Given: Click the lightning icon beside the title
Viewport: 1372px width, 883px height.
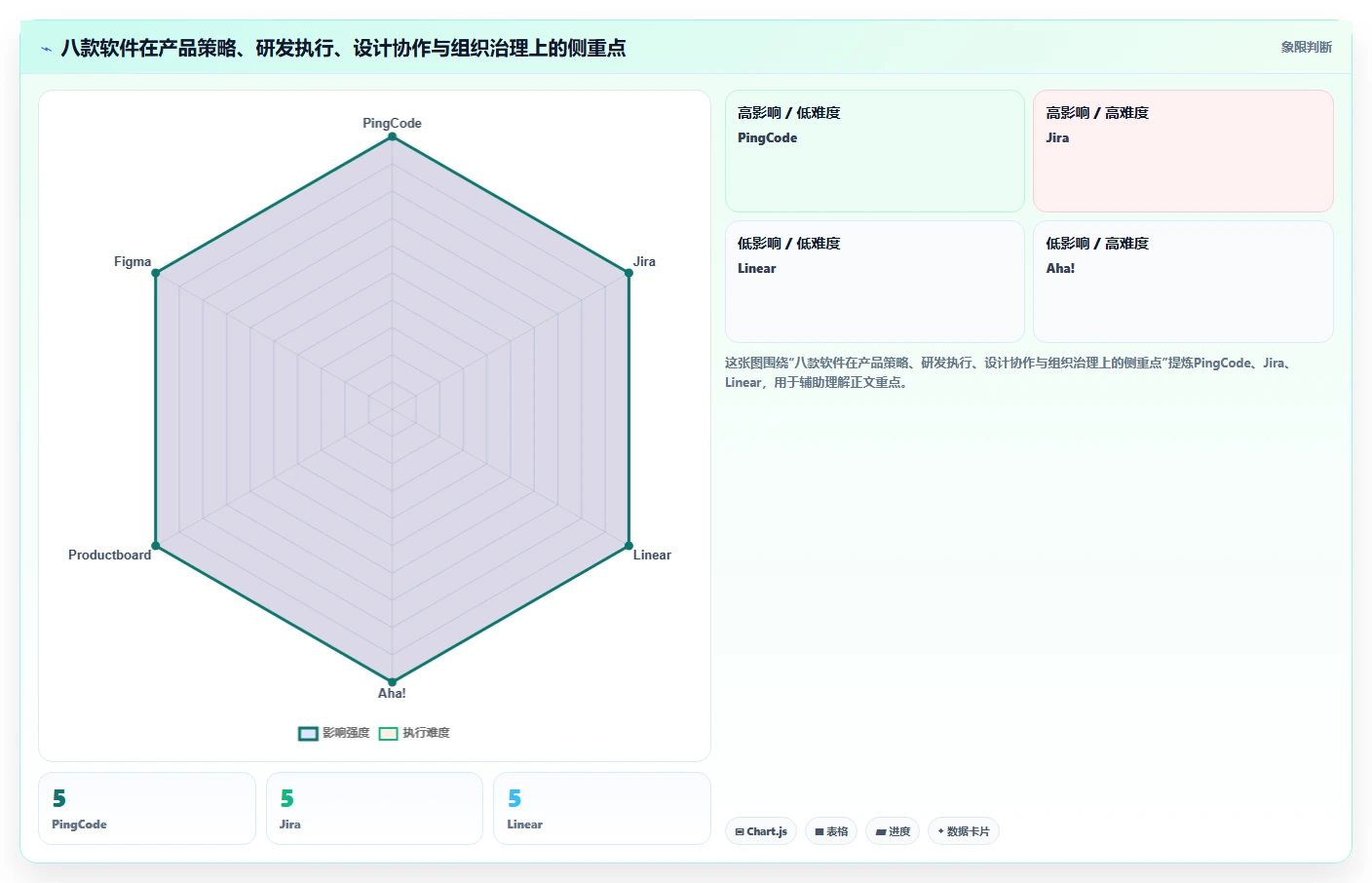Looking at the screenshot, I should click(46, 49).
